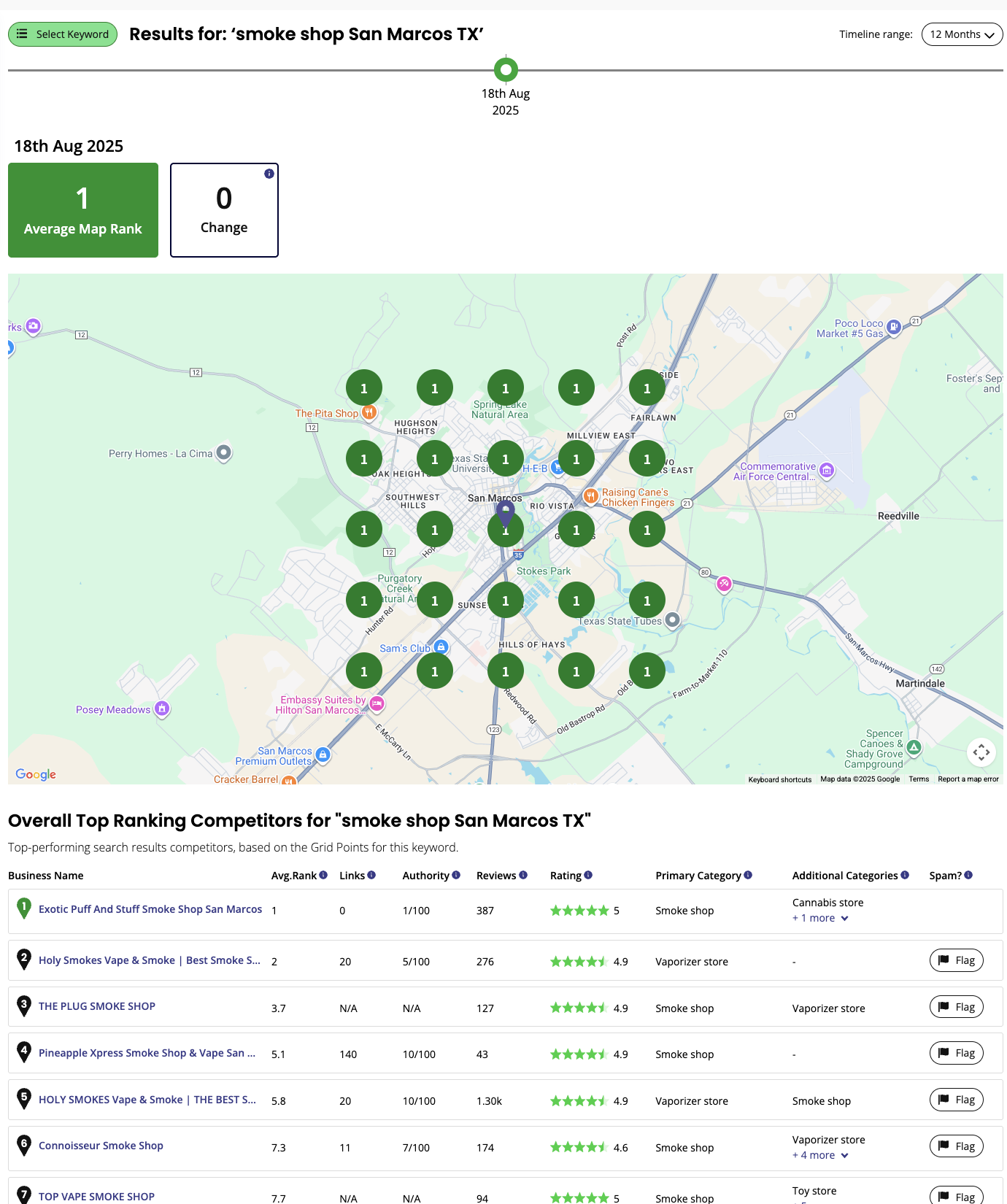Open the Google logo link on map
Screen dimensions: 1007x1204
36,774
